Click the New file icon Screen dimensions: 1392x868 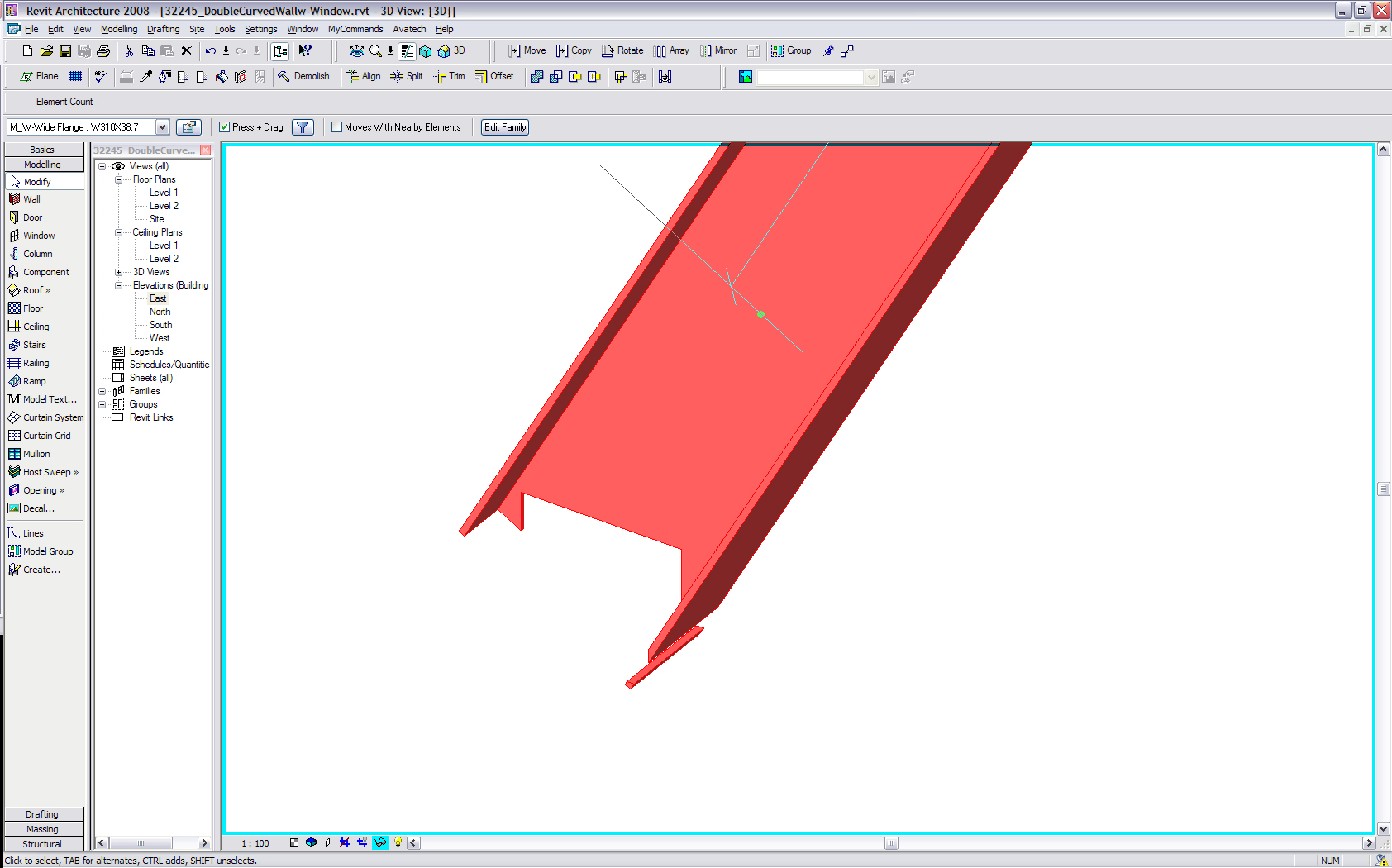click(27, 51)
